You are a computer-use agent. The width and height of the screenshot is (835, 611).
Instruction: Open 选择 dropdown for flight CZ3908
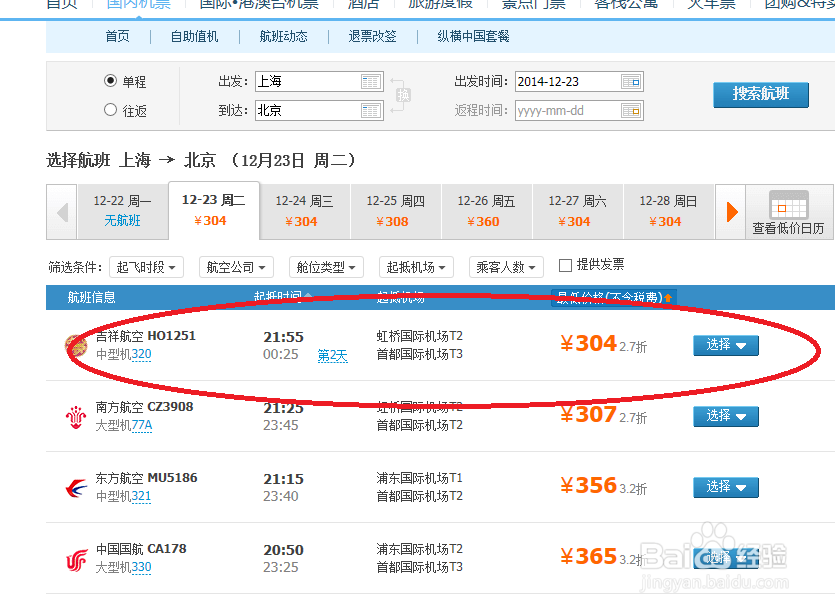(x=726, y=416)
